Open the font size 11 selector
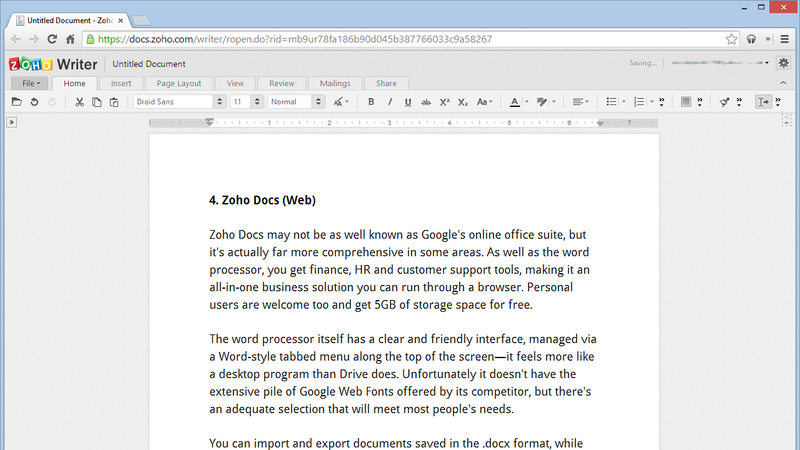This screenshot has height=450, width=800. click(x=247, y=102)
